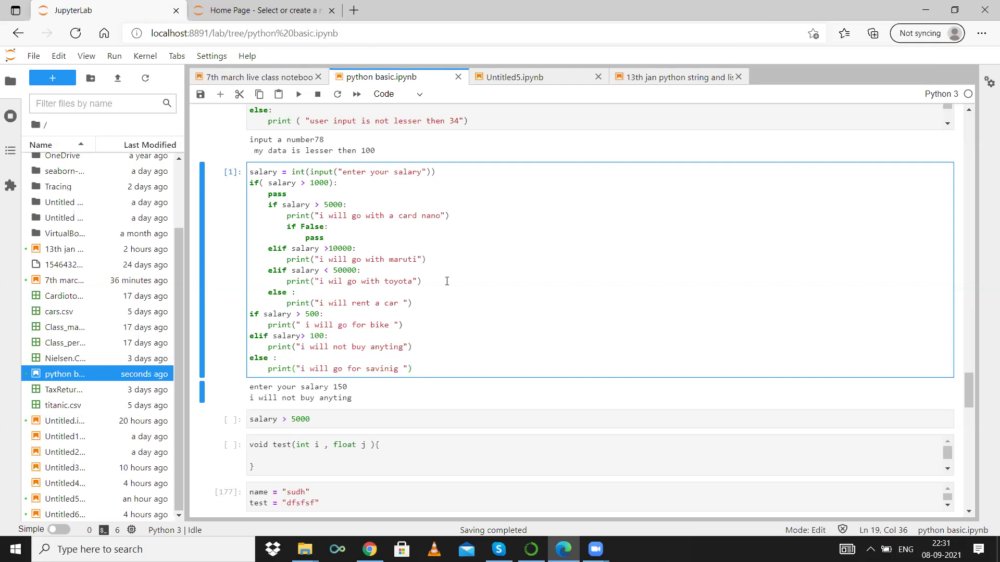Viewport: 1000px width, 562px height.
Task: Upload files icon in file browser
Action: point(117,78)
